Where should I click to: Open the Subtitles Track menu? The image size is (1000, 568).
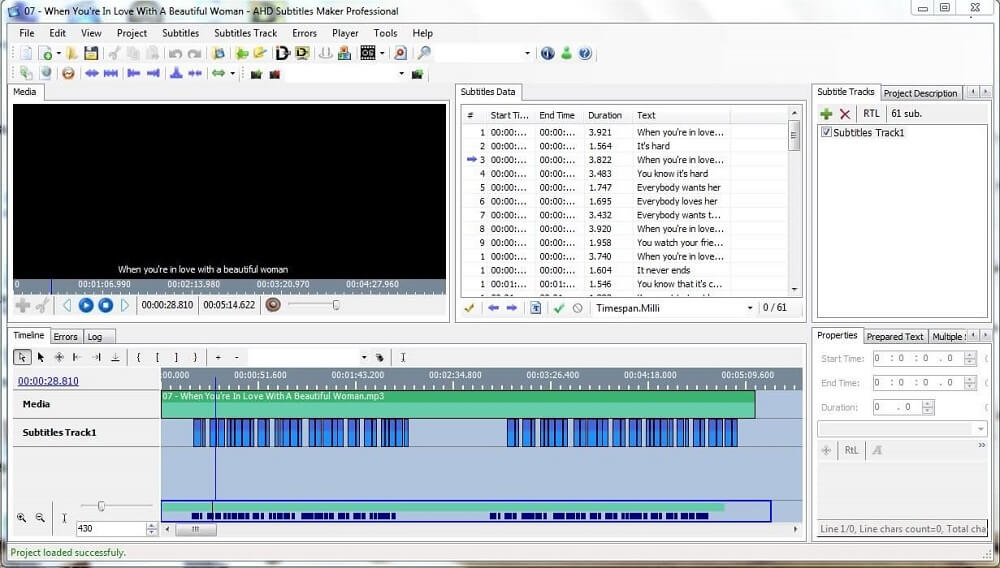coord(245,33)
